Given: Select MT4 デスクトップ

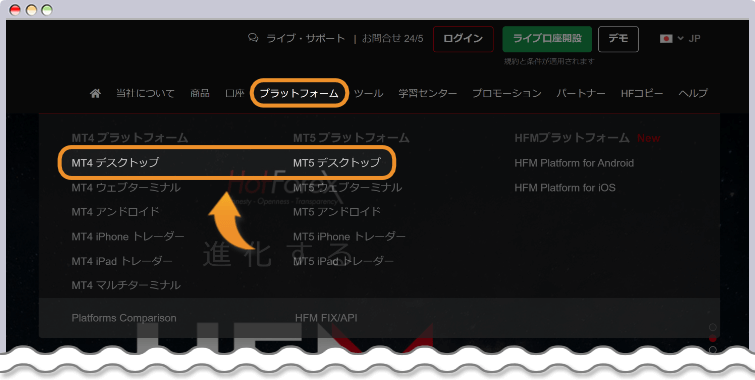Looking at the screenshot, I should coord(115,163).
